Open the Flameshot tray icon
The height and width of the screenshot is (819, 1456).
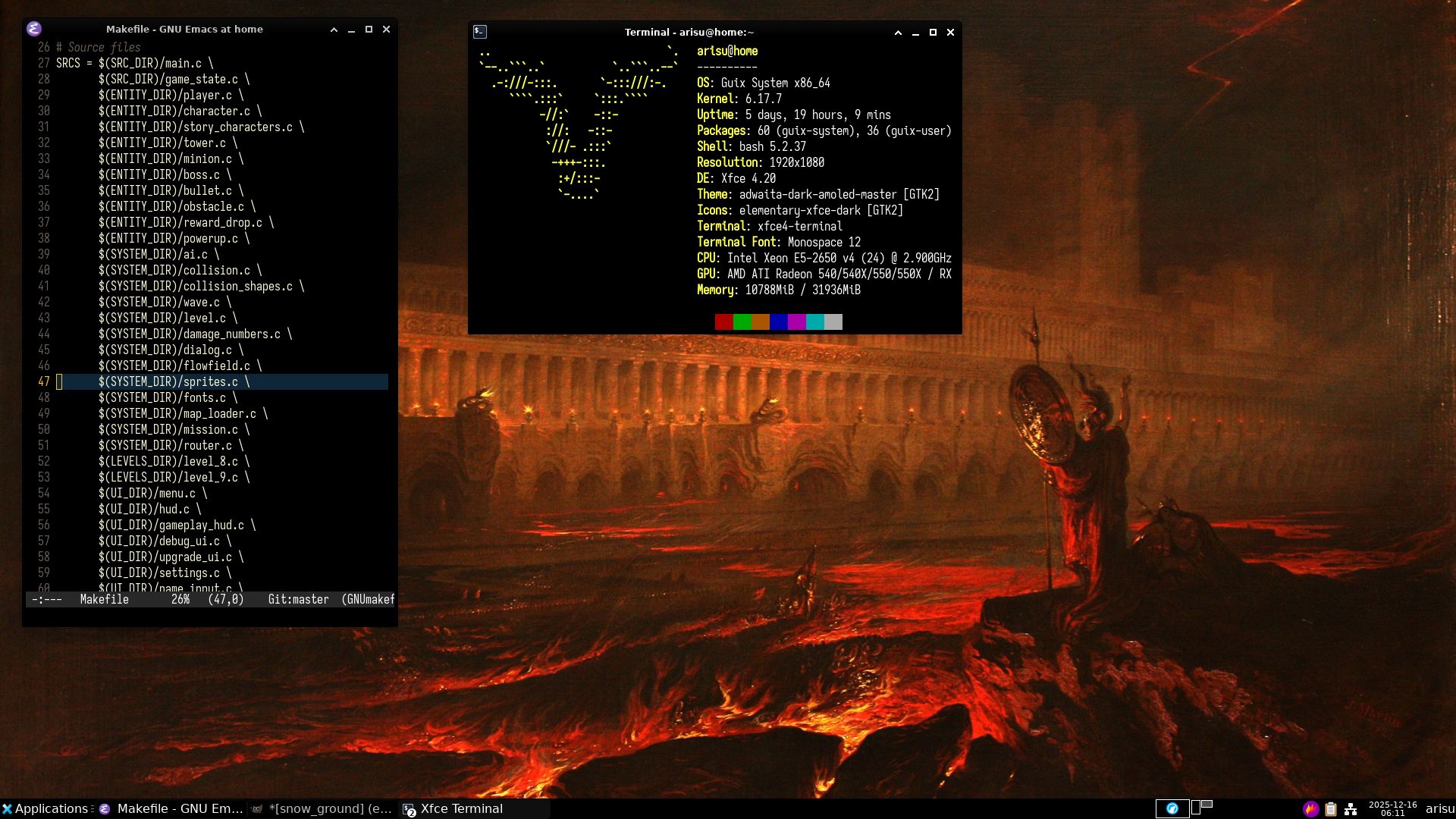[x=1310, y=808]
